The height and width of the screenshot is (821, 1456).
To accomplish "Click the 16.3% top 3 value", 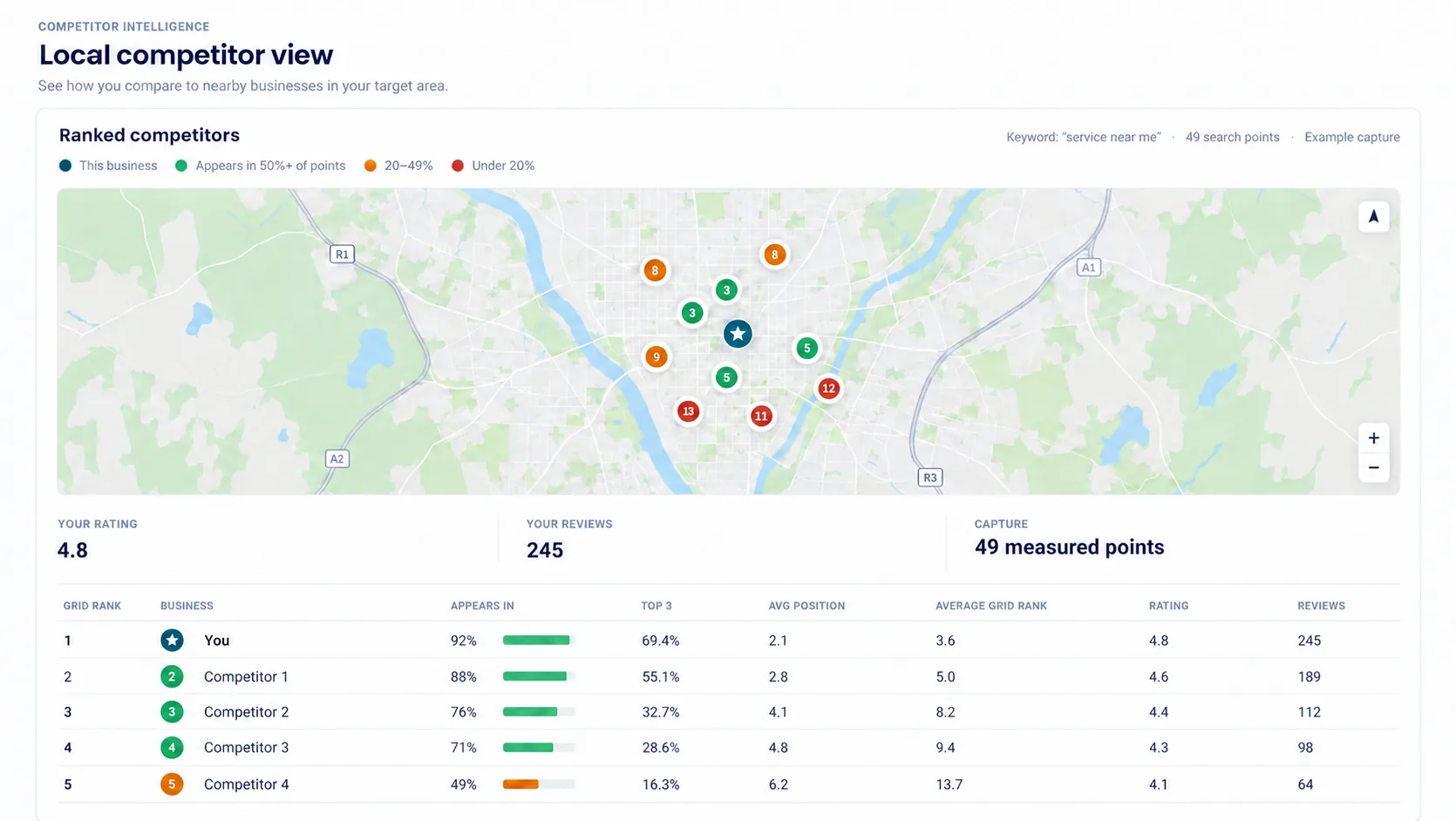I will click(661, 784).
